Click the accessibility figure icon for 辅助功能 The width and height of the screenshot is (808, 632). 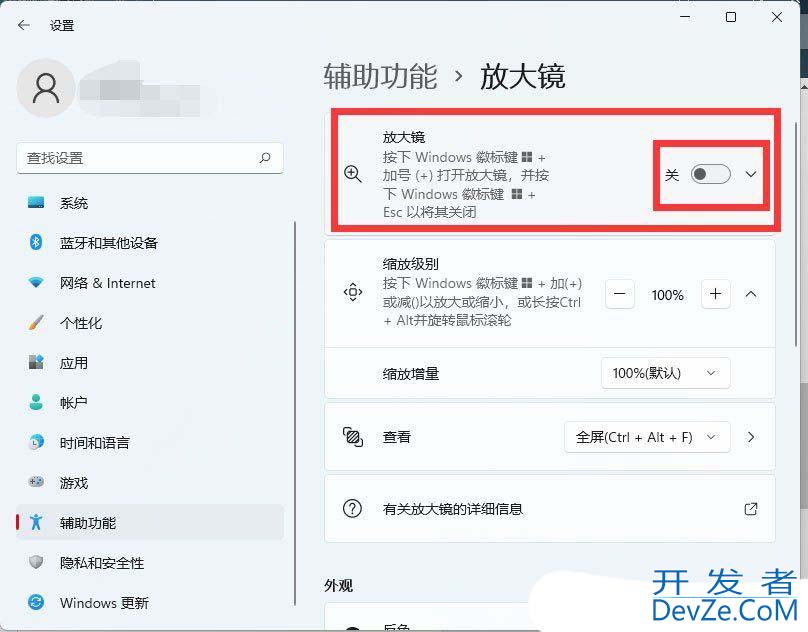[x=36, y=522]
